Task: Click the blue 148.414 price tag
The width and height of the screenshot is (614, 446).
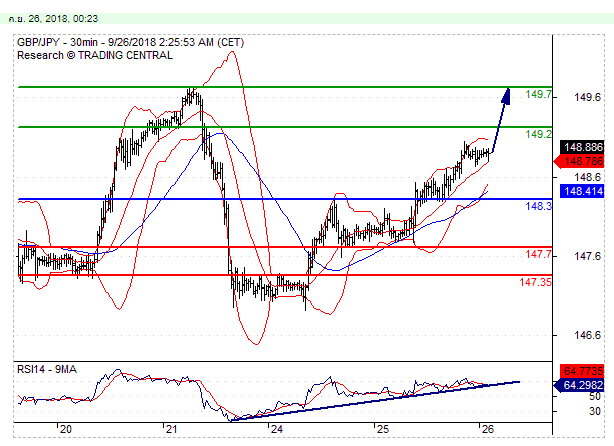Action: point(582,191)
